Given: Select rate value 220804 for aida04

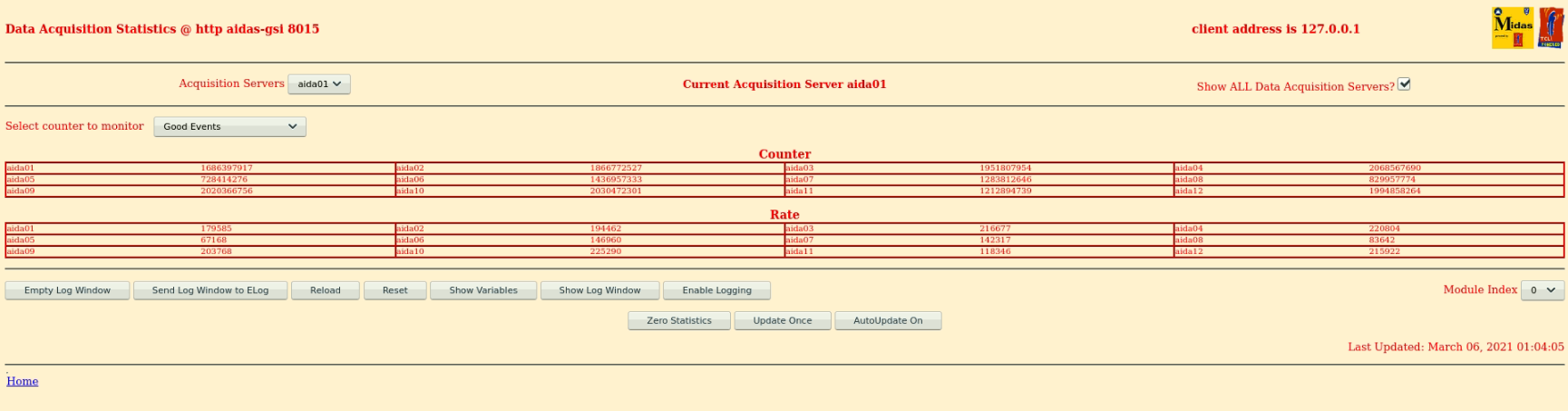Looking at the screenshot, I should pyautogui.click(x=1385, y=229).
